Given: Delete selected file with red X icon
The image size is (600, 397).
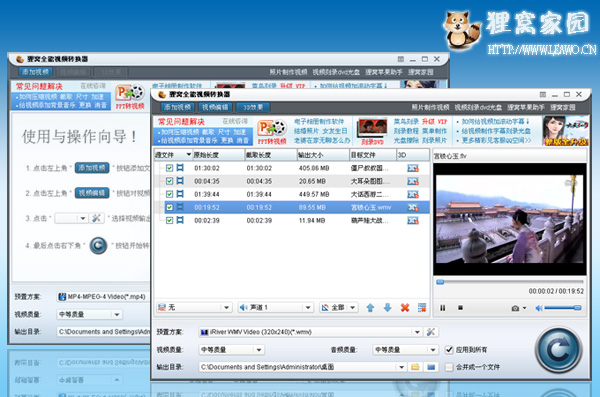Looking at the screenshot, I should (405, 307).
